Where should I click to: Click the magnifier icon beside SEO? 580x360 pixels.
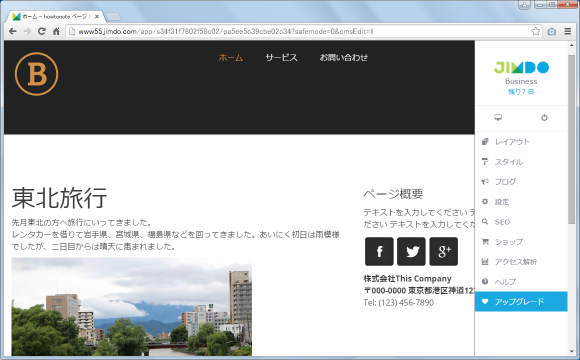(485, 222)
